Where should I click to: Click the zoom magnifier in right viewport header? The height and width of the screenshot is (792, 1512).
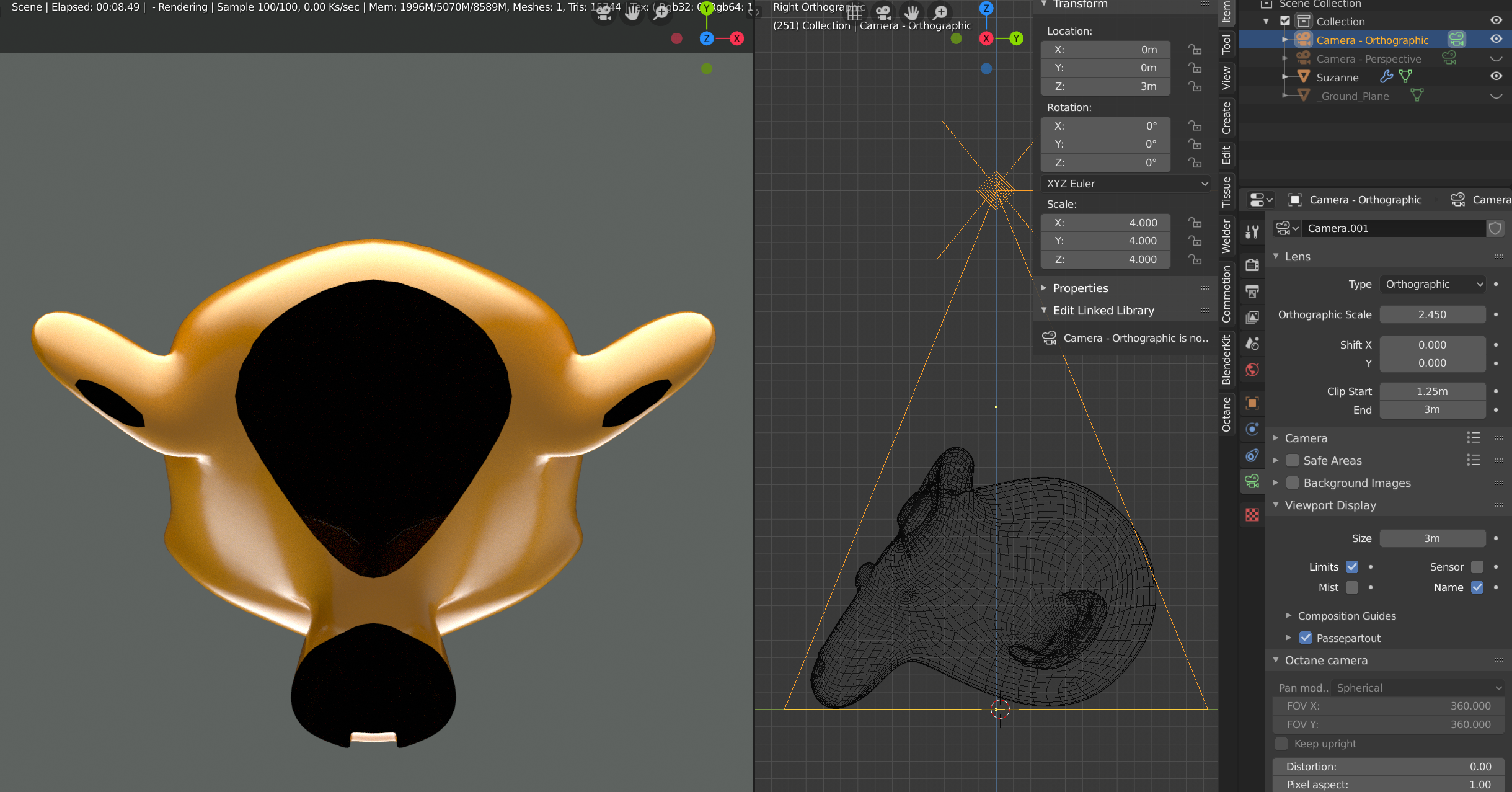940,12
